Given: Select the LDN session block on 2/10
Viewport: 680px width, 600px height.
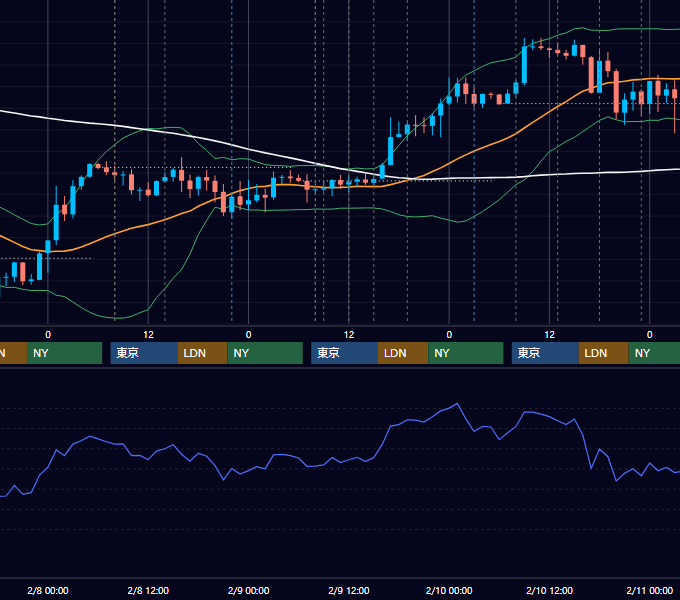Looking at the screenshot, I should pos(604,353).
